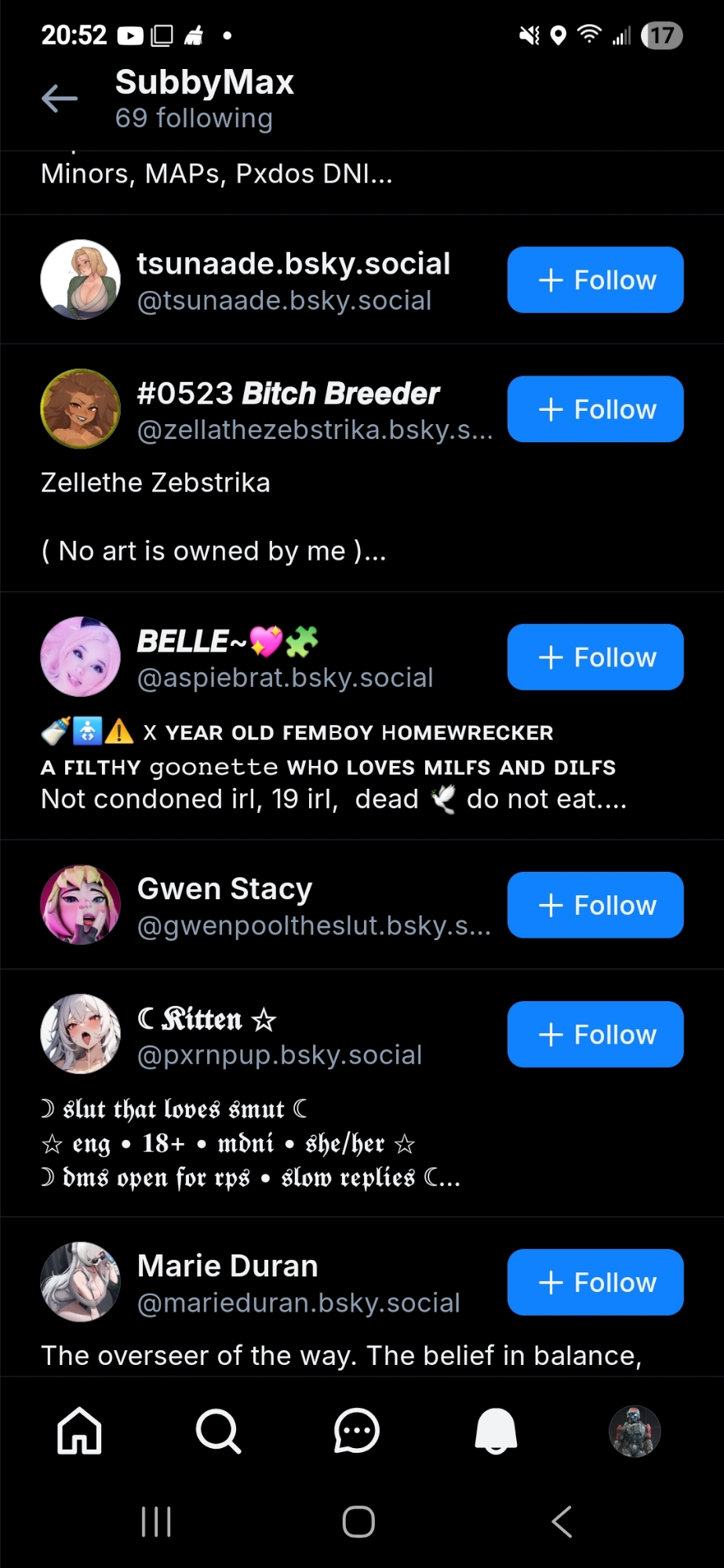Open the @zellathezebstrika handle link
Screen dimensions: 724x1568
315,430
